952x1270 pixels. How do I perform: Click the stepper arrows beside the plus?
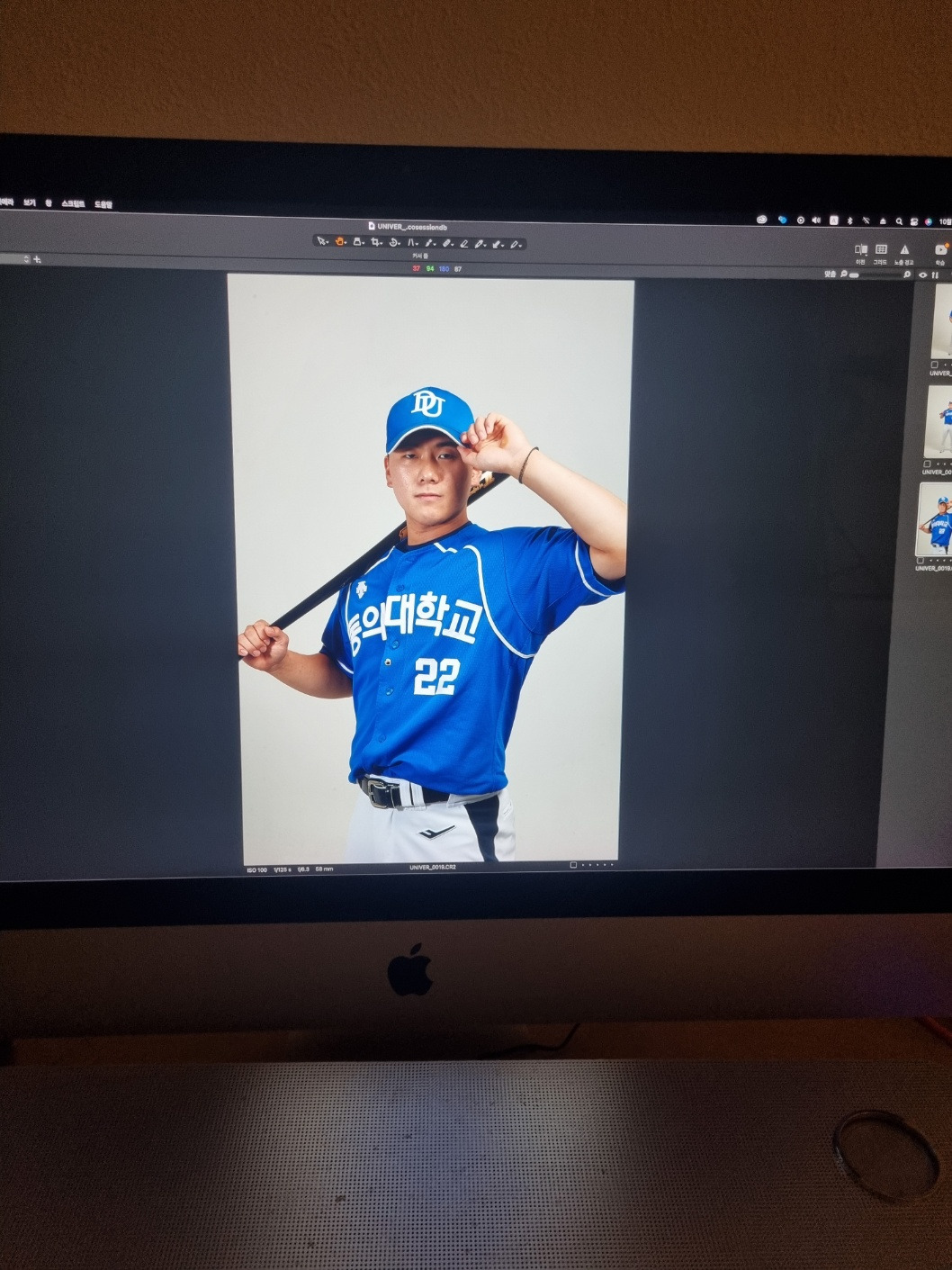click(x=26, y=258)
